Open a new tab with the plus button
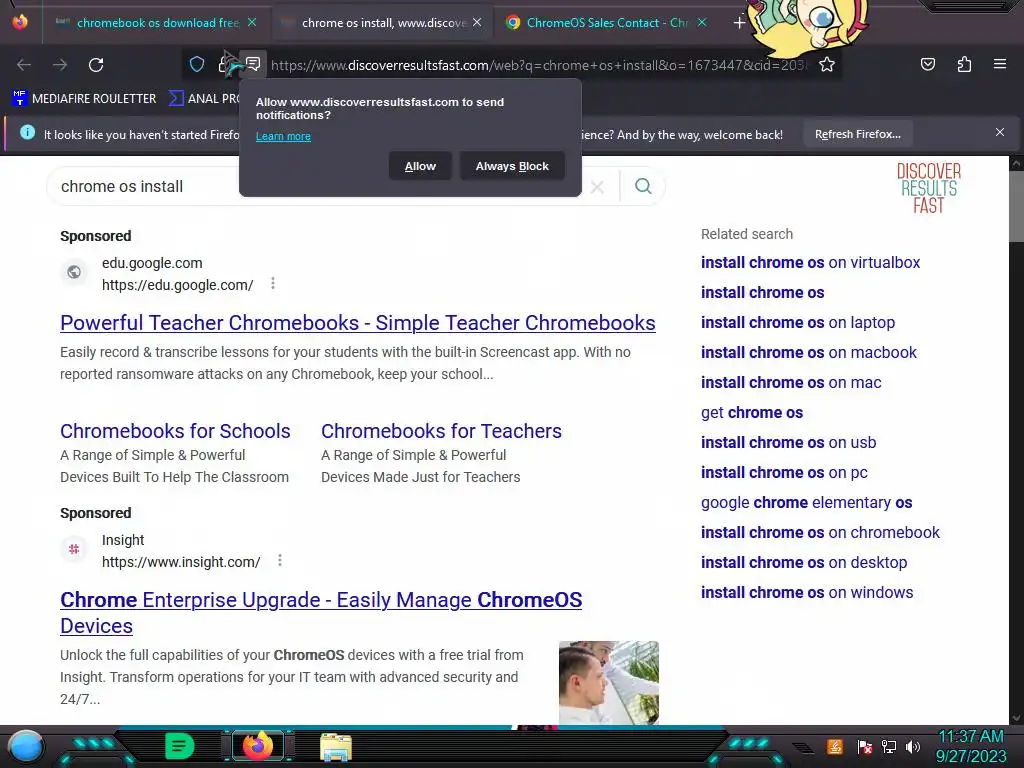 739,23
